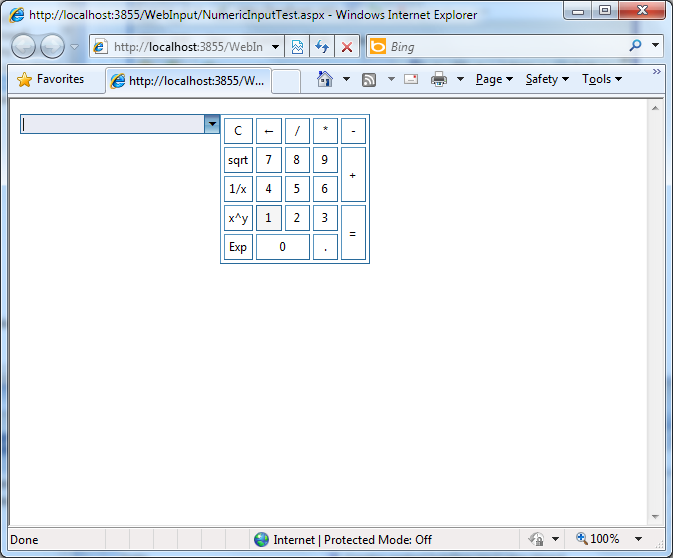Toggle the numeric input calculator dropdown arrow
673x558 pixels.
click(211, 124)
